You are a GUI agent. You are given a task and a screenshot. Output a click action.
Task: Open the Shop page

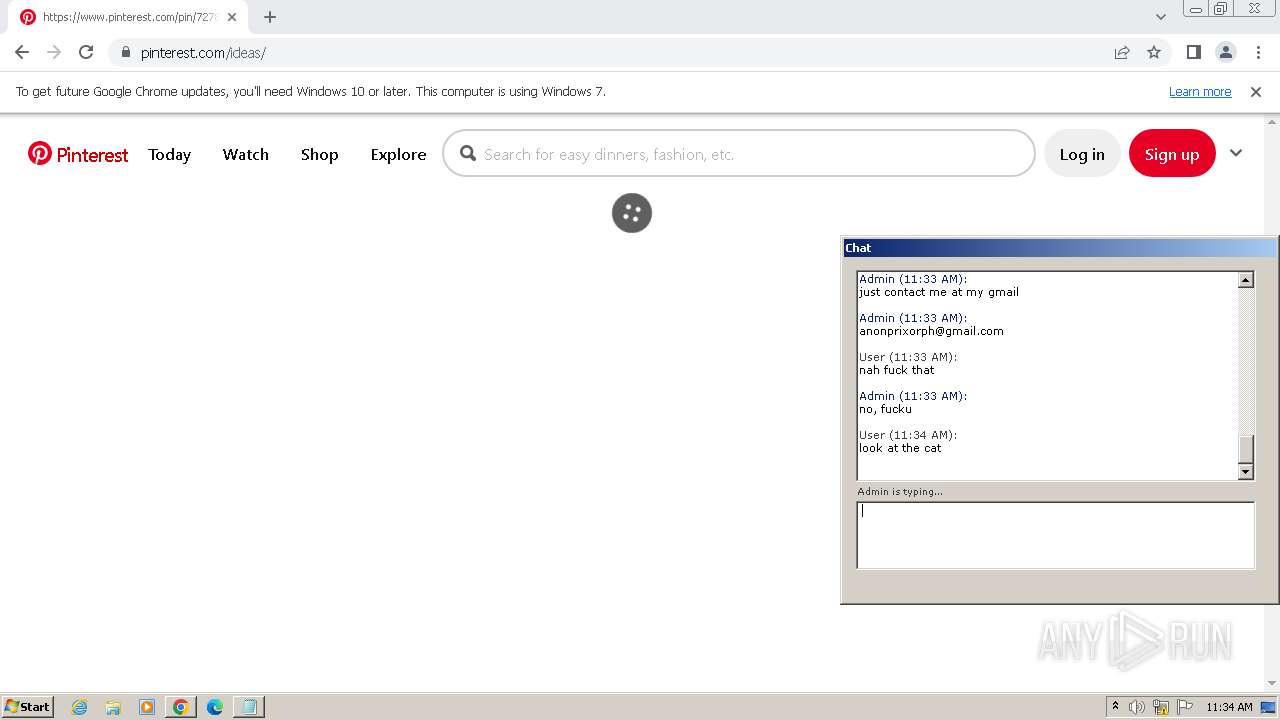point(320,154)
